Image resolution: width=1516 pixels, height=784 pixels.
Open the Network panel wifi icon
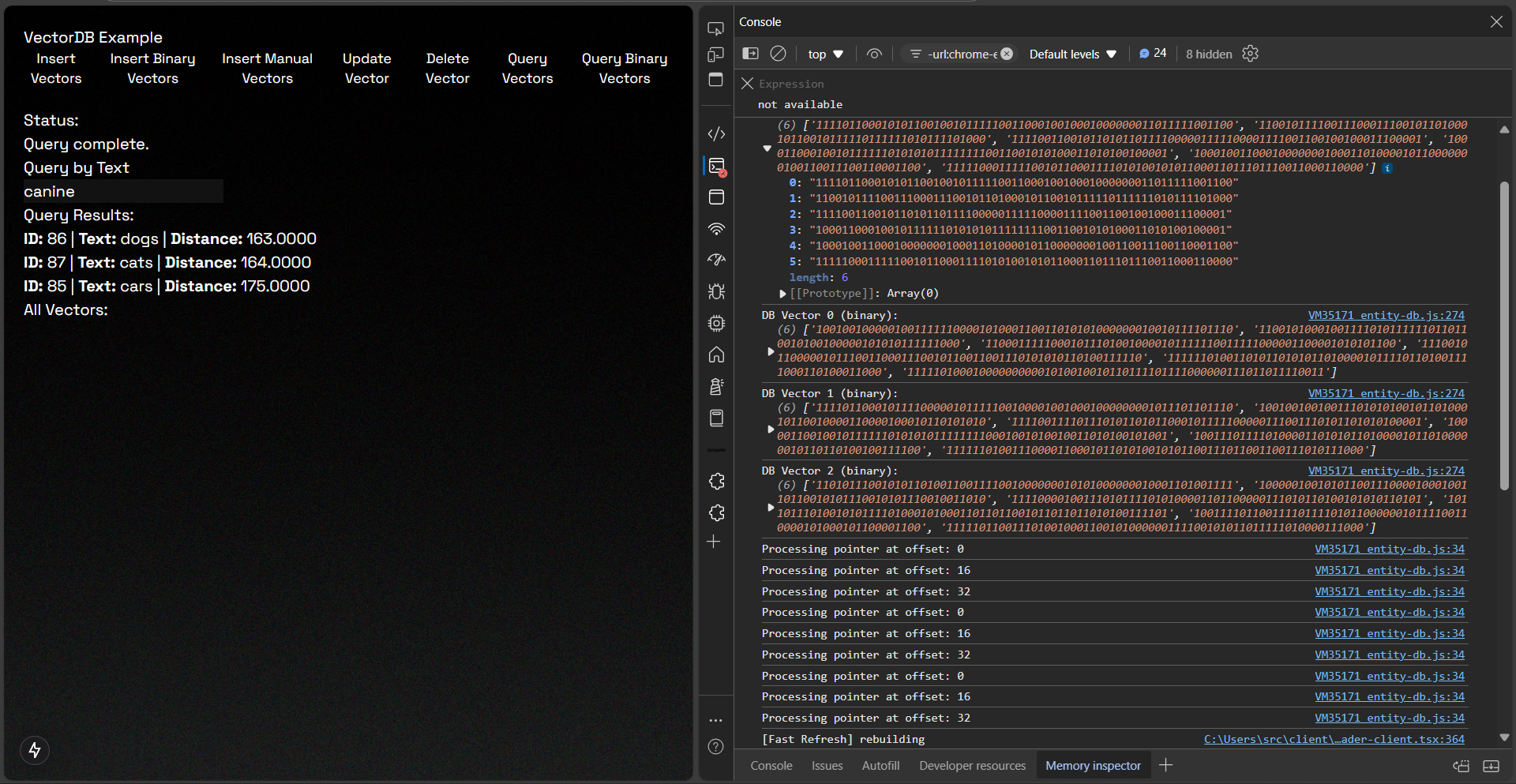716,229
